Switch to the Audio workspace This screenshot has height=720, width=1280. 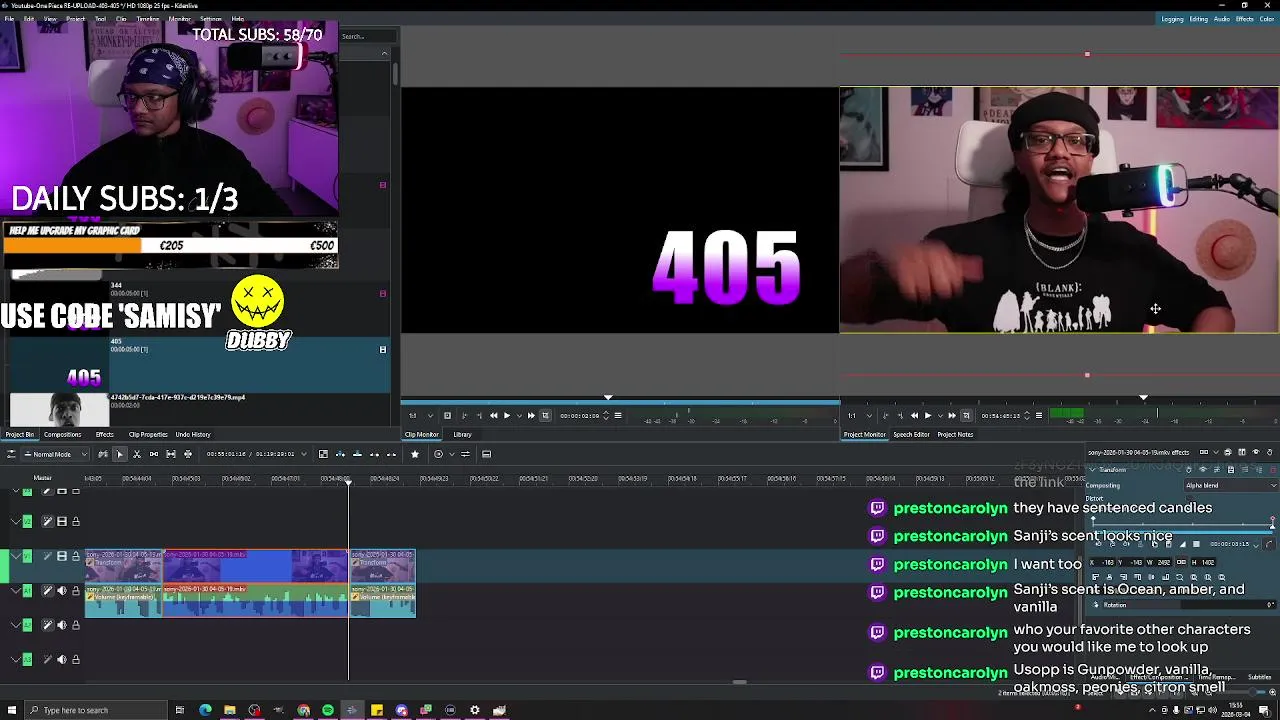coord(1222,19)
